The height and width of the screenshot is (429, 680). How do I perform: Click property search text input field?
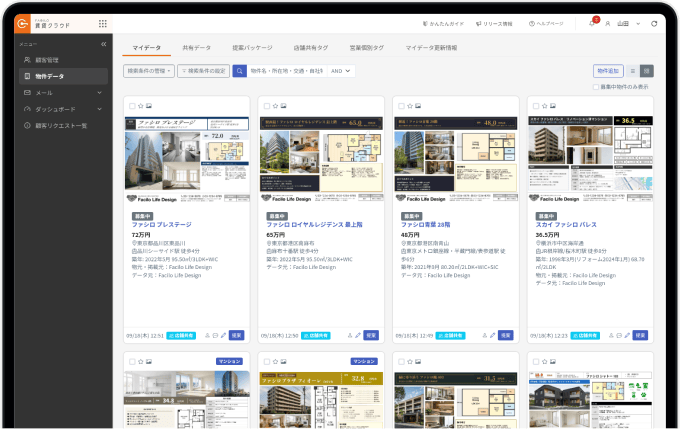(x=287, y=71)
